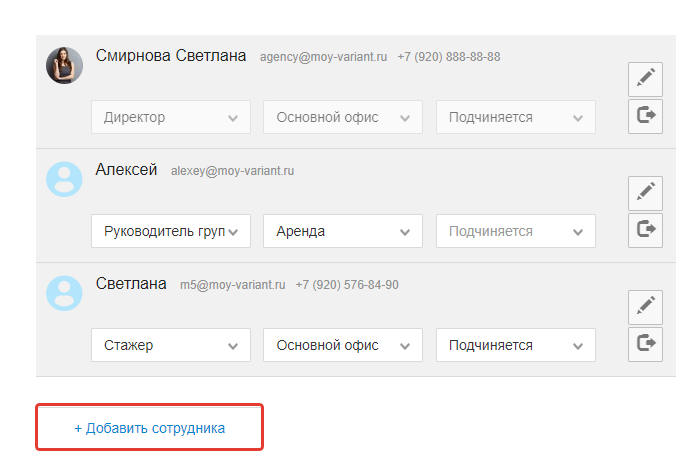This screenshot has height=451, width=682.
Task: Expand the Аренда department dropdown
Action: pyautogui.click(x=343, y=231)
